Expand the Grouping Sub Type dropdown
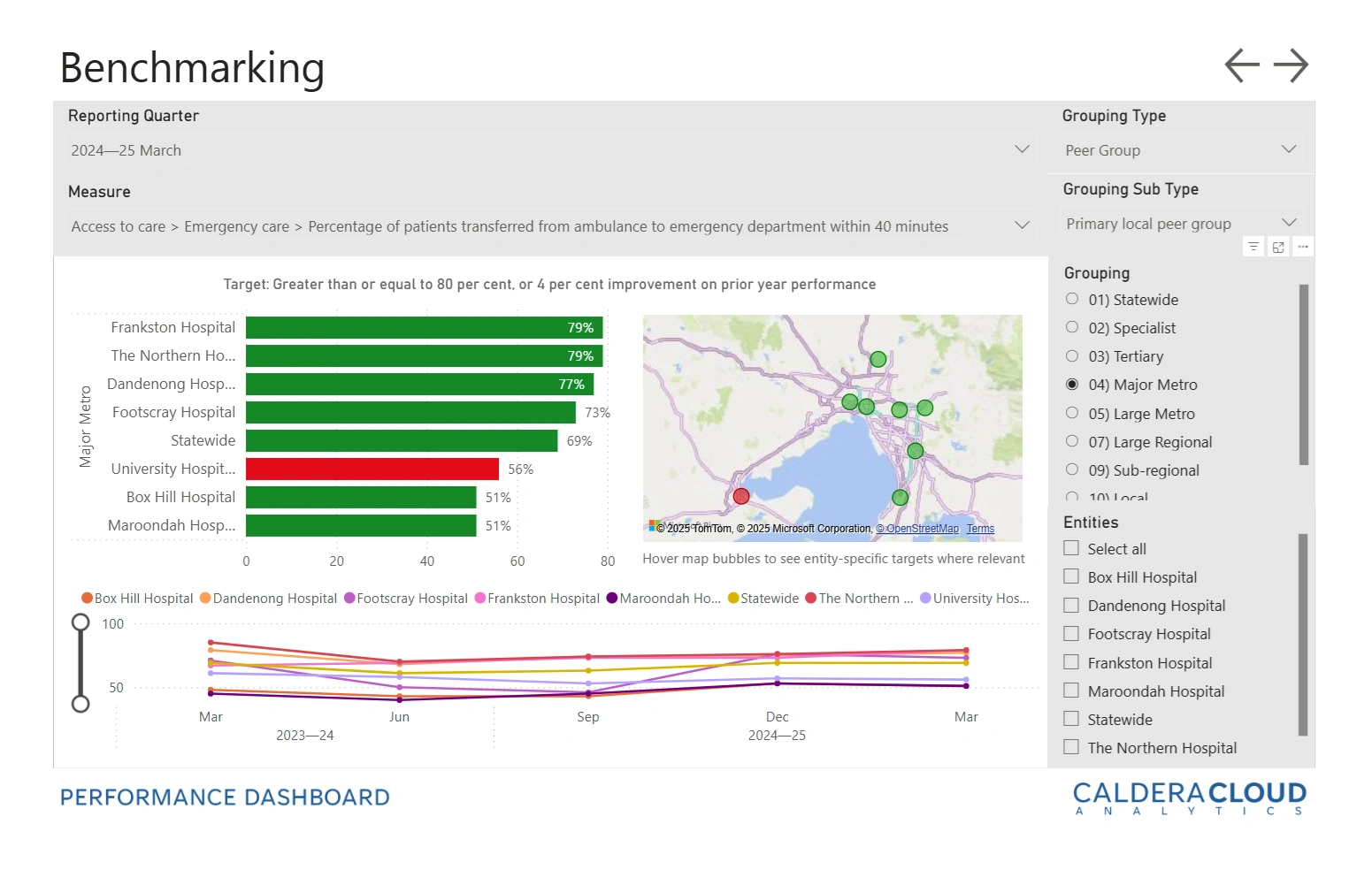 [x=1181, y=224]
